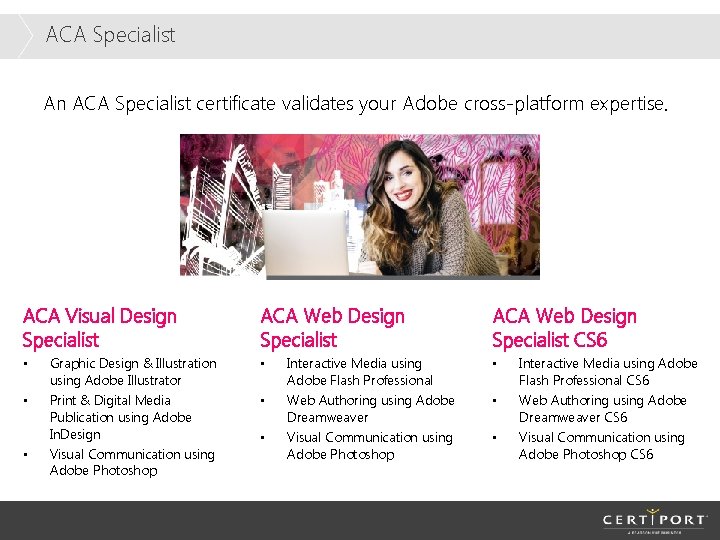Click 'Print & Digital Media Publication using Adobe InDesign'
720x540 pixels.
120,417
